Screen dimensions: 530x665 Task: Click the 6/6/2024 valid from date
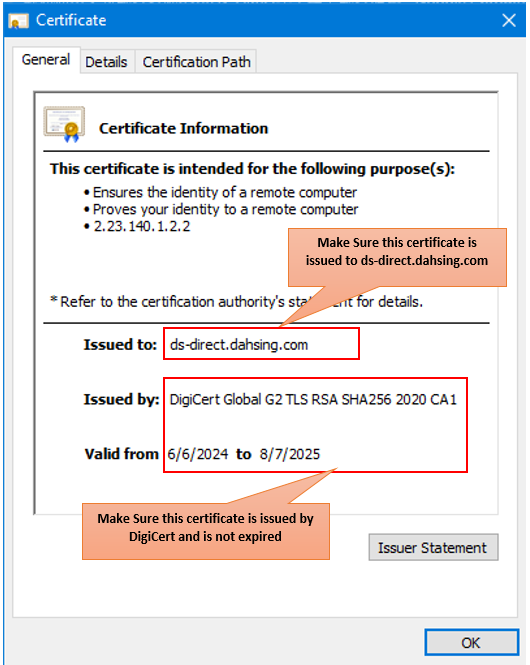(x=198, y=454)
